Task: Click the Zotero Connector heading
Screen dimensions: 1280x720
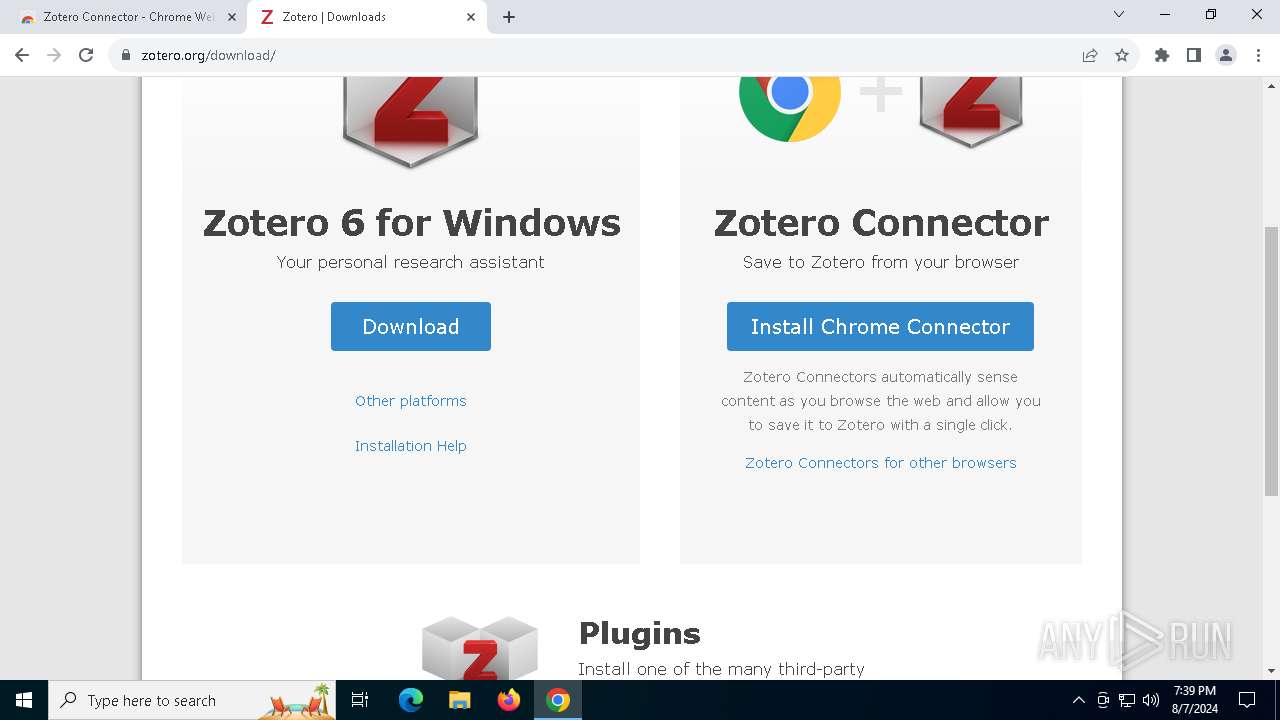Action: tap(881, 222)
